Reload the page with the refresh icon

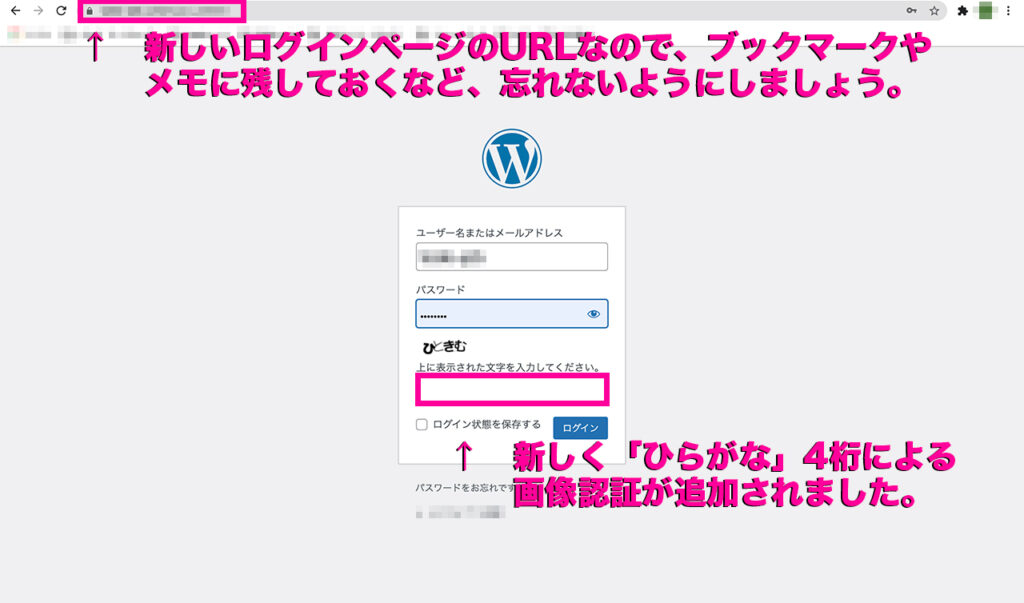(61, 10)
